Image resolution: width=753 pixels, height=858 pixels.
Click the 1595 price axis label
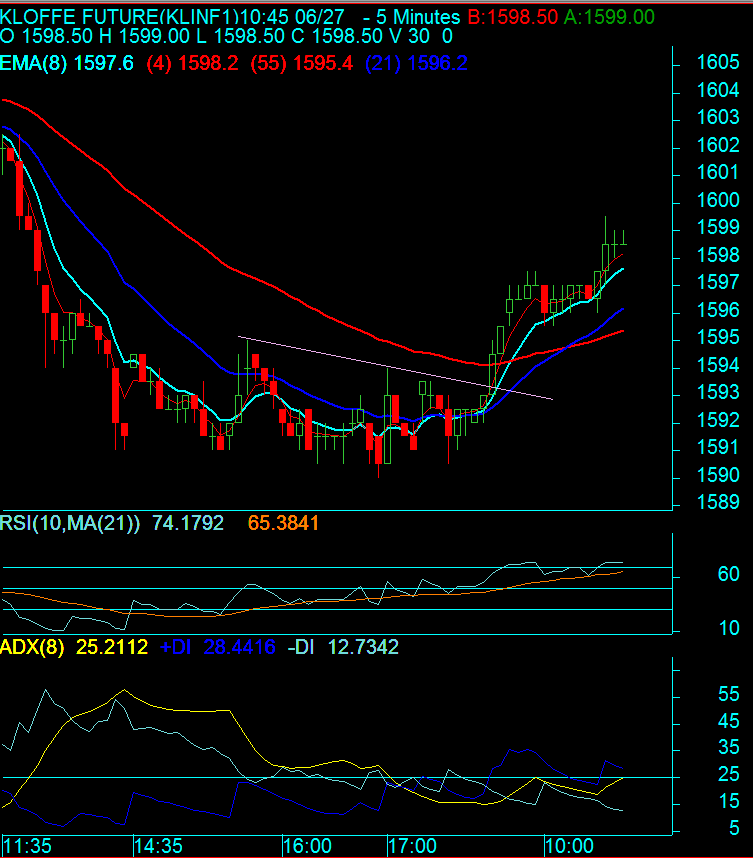718,337
